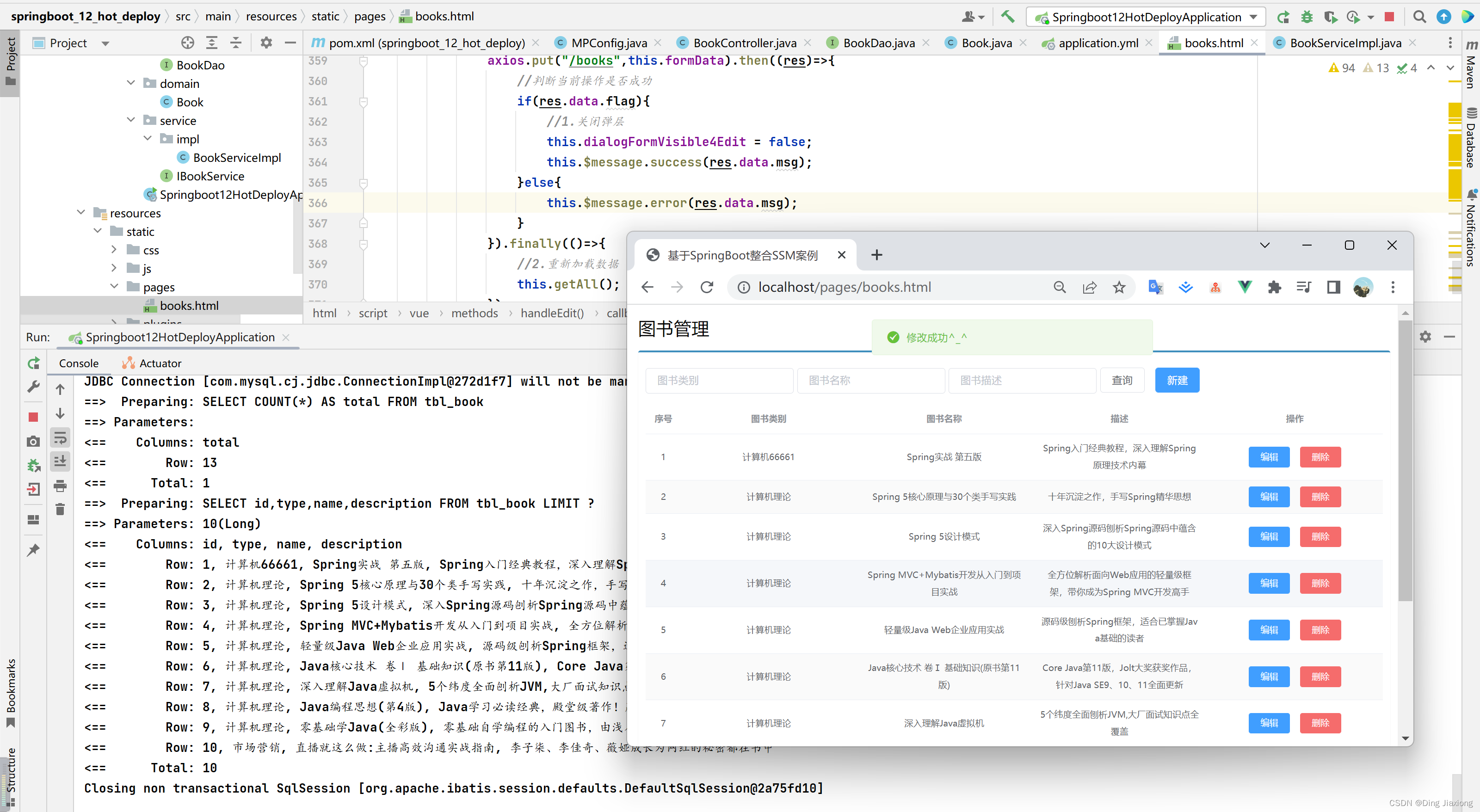Open browser three-dot menu

click(1392, 287)
